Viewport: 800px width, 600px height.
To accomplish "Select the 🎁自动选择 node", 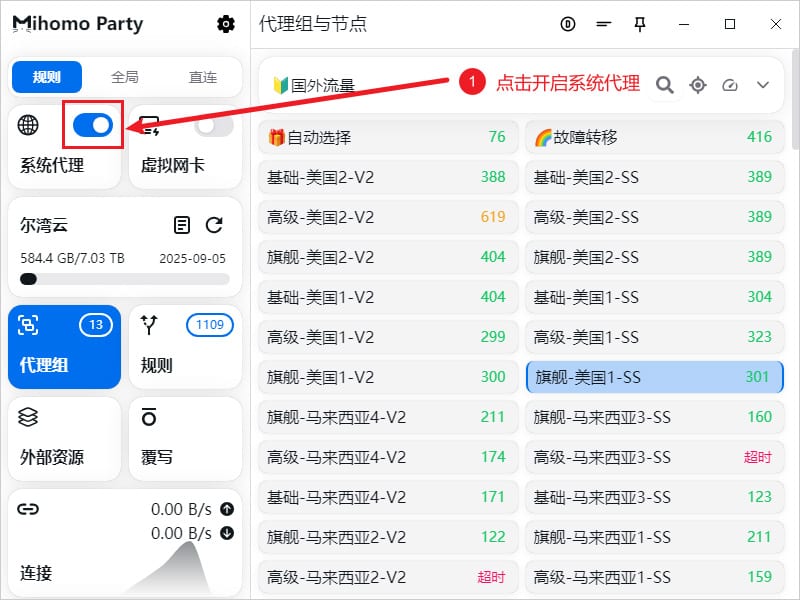I will (x=388, y=137).
